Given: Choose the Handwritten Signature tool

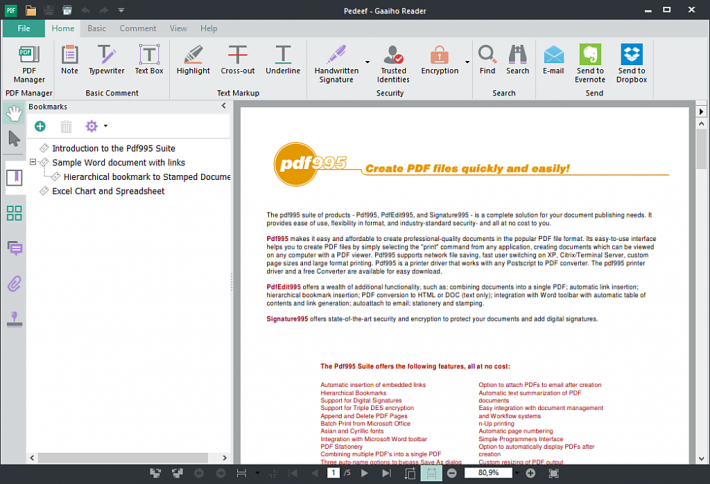Looking at the screenshot, I should (x=336, y=64).
